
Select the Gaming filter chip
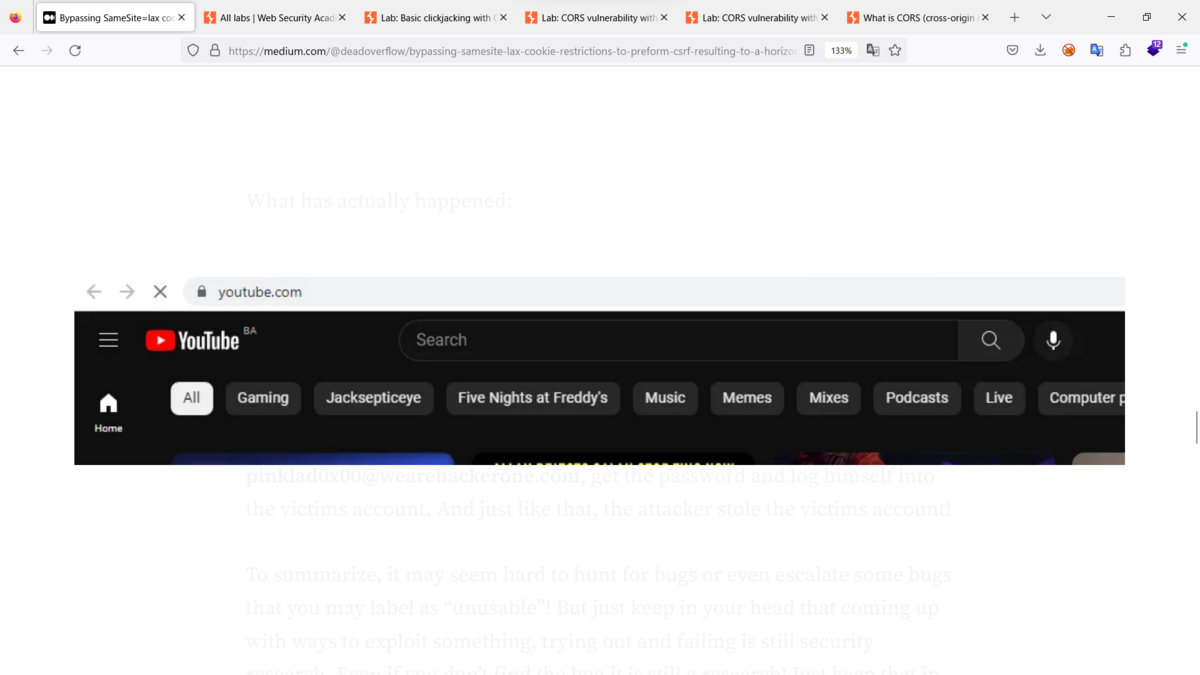[263, 398]
